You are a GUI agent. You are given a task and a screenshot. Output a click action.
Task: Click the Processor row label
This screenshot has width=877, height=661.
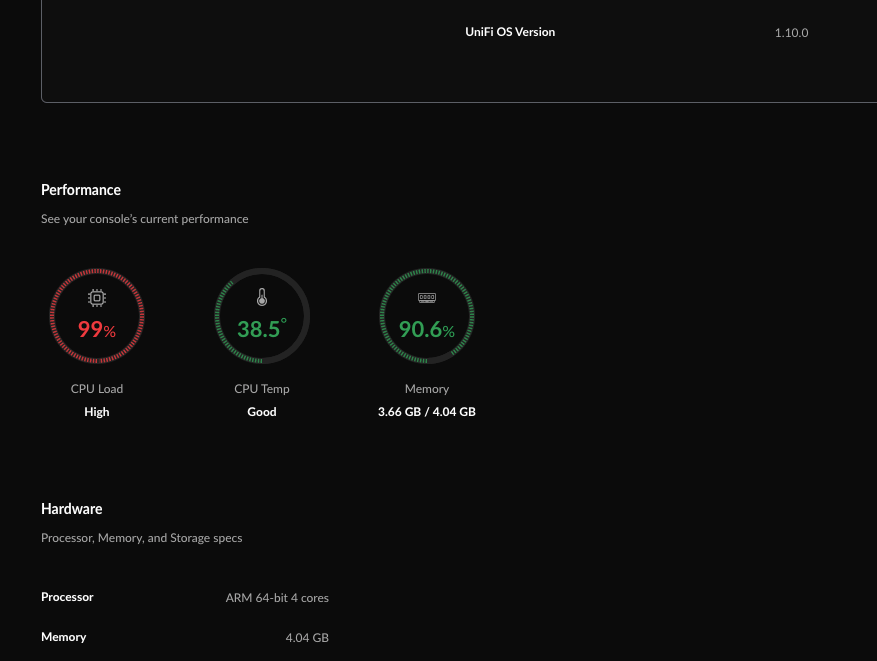67,597
